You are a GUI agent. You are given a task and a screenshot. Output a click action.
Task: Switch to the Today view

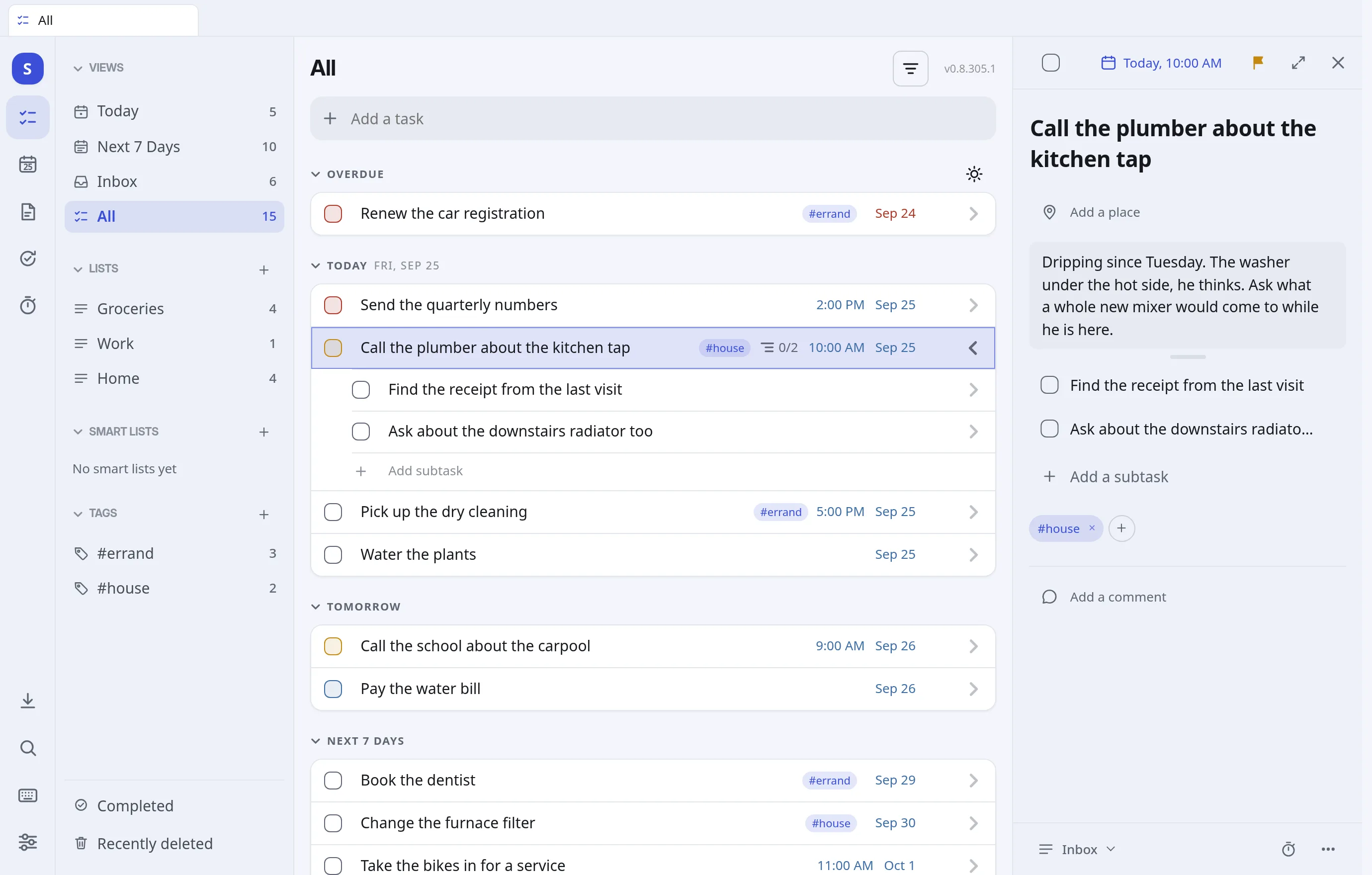174,111
